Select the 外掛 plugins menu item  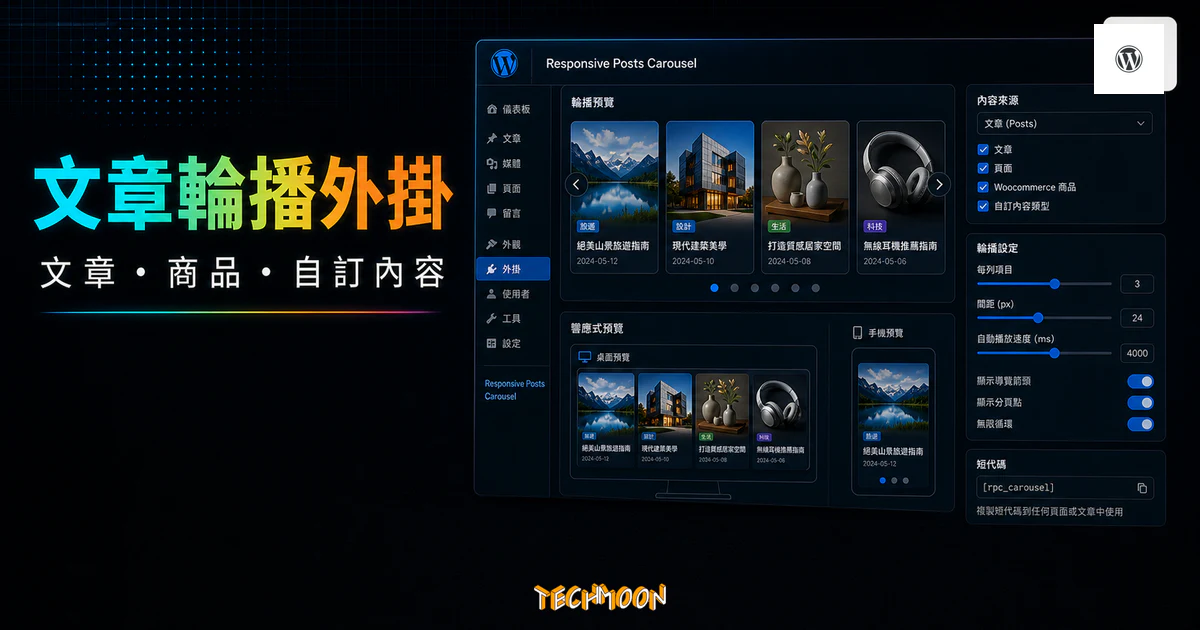point(514,269)
